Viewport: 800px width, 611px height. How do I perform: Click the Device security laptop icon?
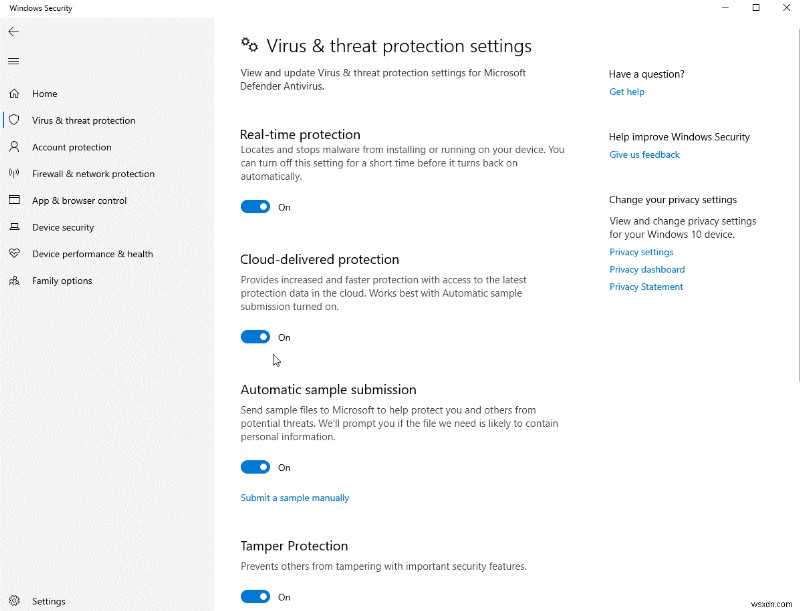[x=14, y=228]
